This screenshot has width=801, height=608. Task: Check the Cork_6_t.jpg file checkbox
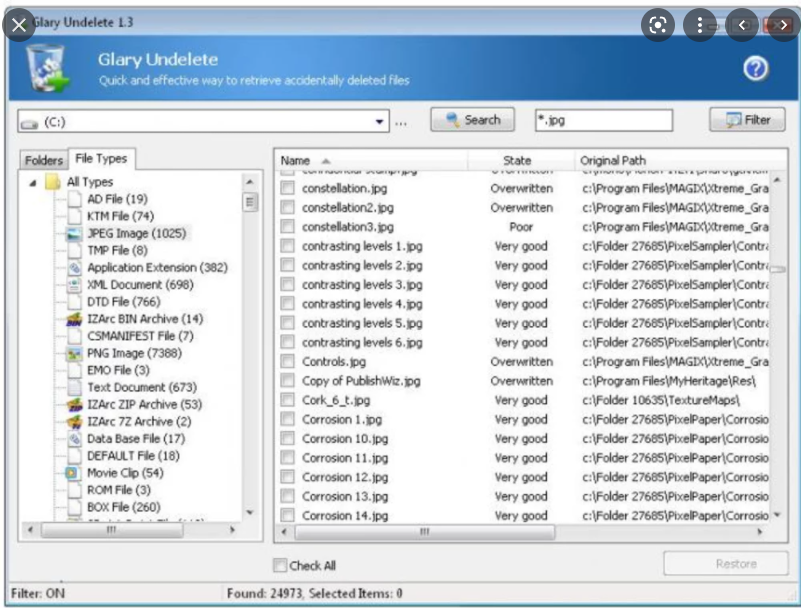(288, 400)
